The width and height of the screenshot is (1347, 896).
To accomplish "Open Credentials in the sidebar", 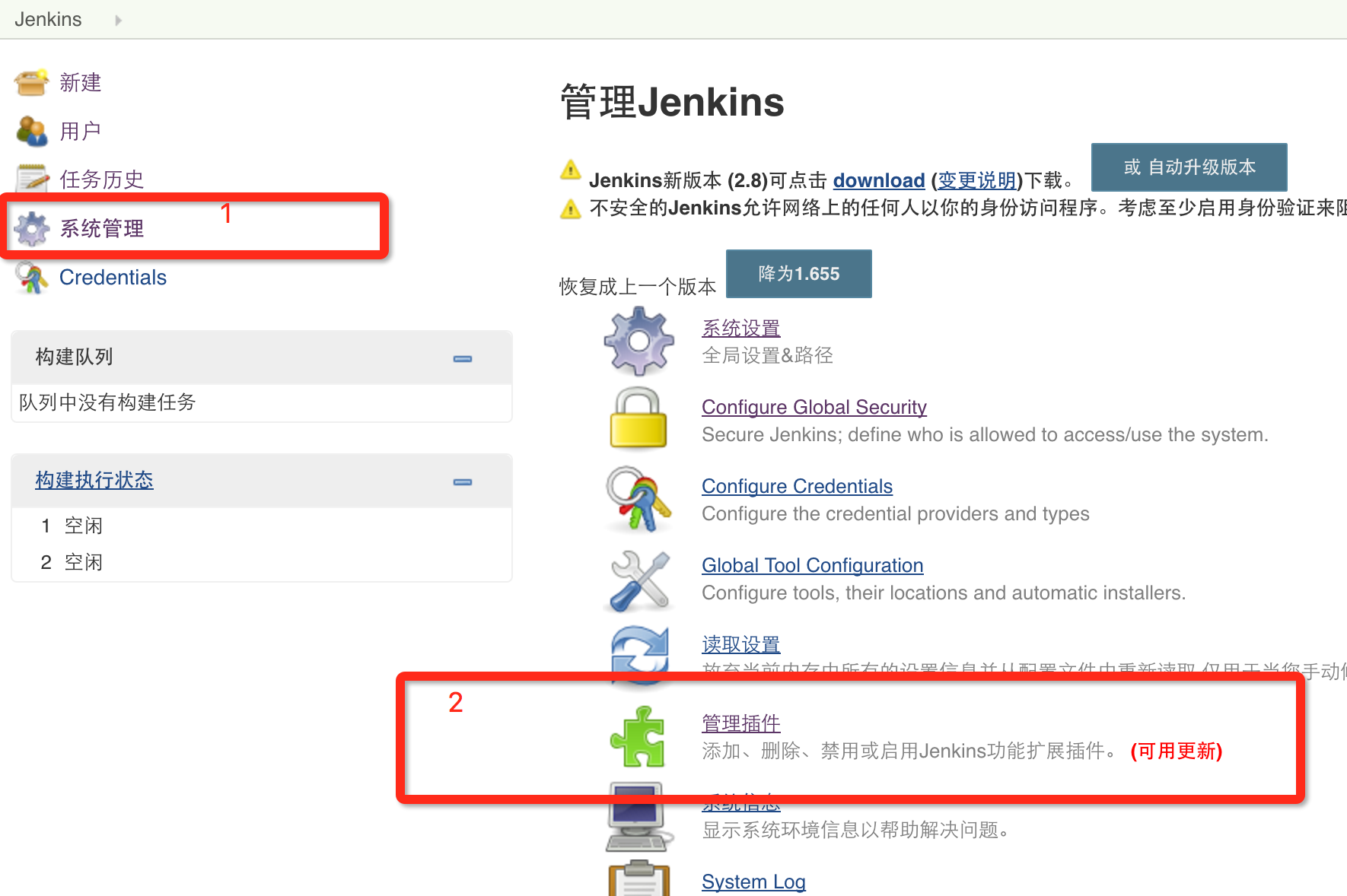I will click(113, 278).
